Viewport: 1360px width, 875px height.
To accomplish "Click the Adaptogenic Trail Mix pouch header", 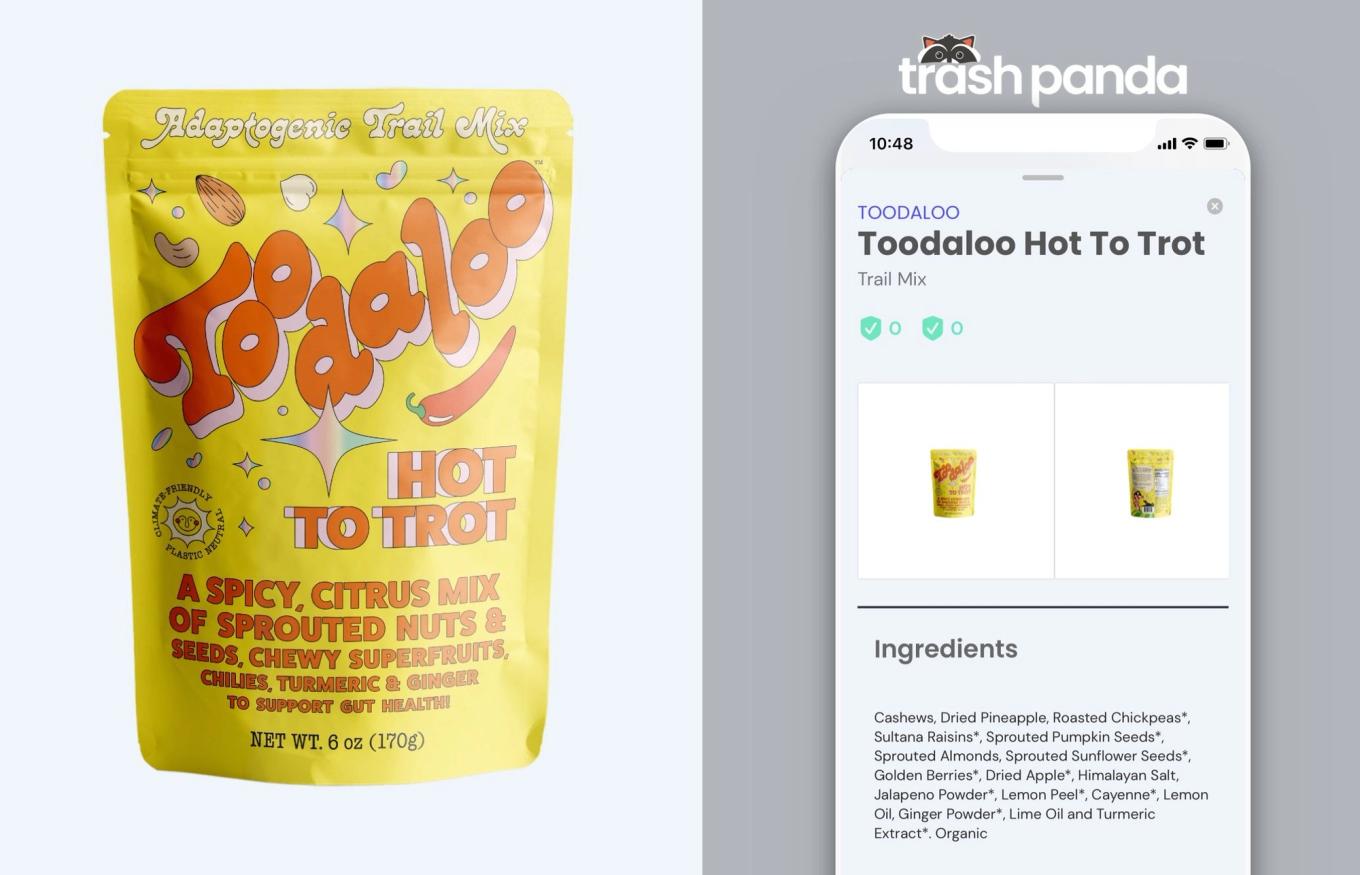I will [334, 126].
